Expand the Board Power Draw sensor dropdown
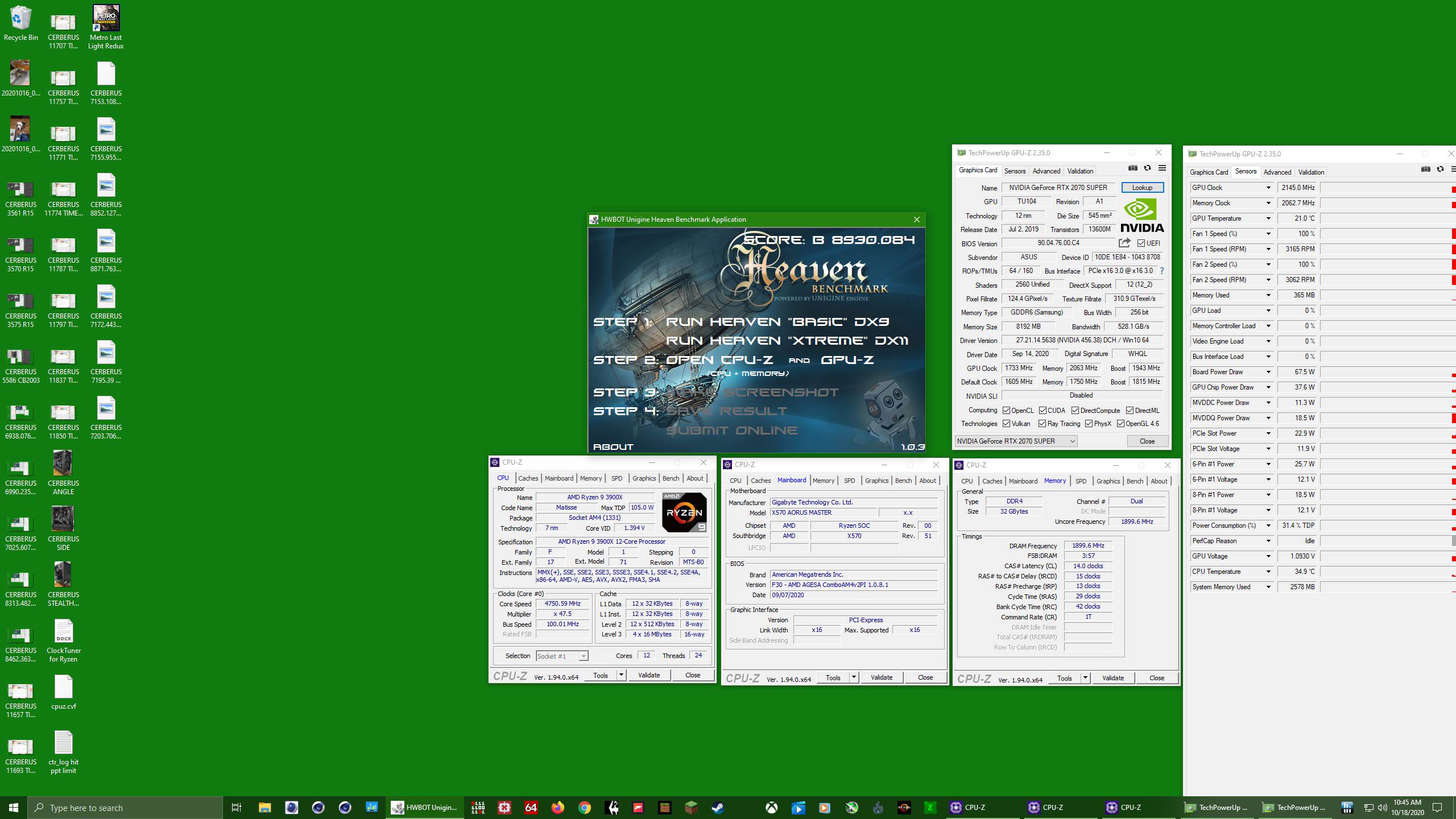1456x819 pixels. click(x=1268, y=372)
